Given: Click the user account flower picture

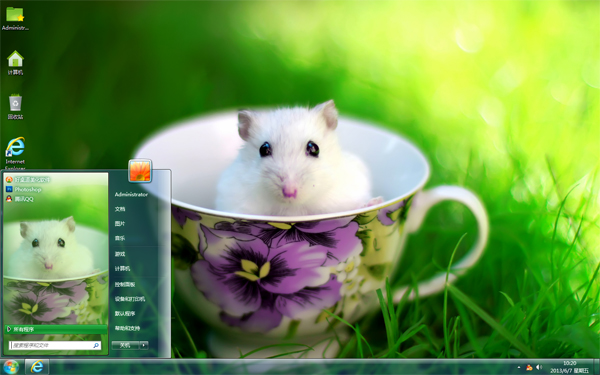Looking at the screenshot, I should pos(140,170).
